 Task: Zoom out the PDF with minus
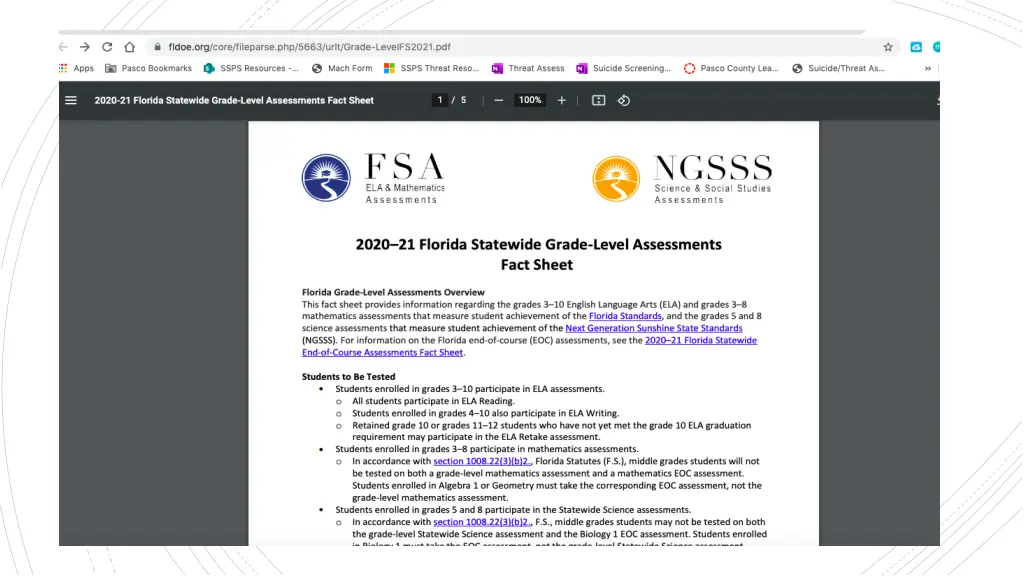(x=499, y=101)
